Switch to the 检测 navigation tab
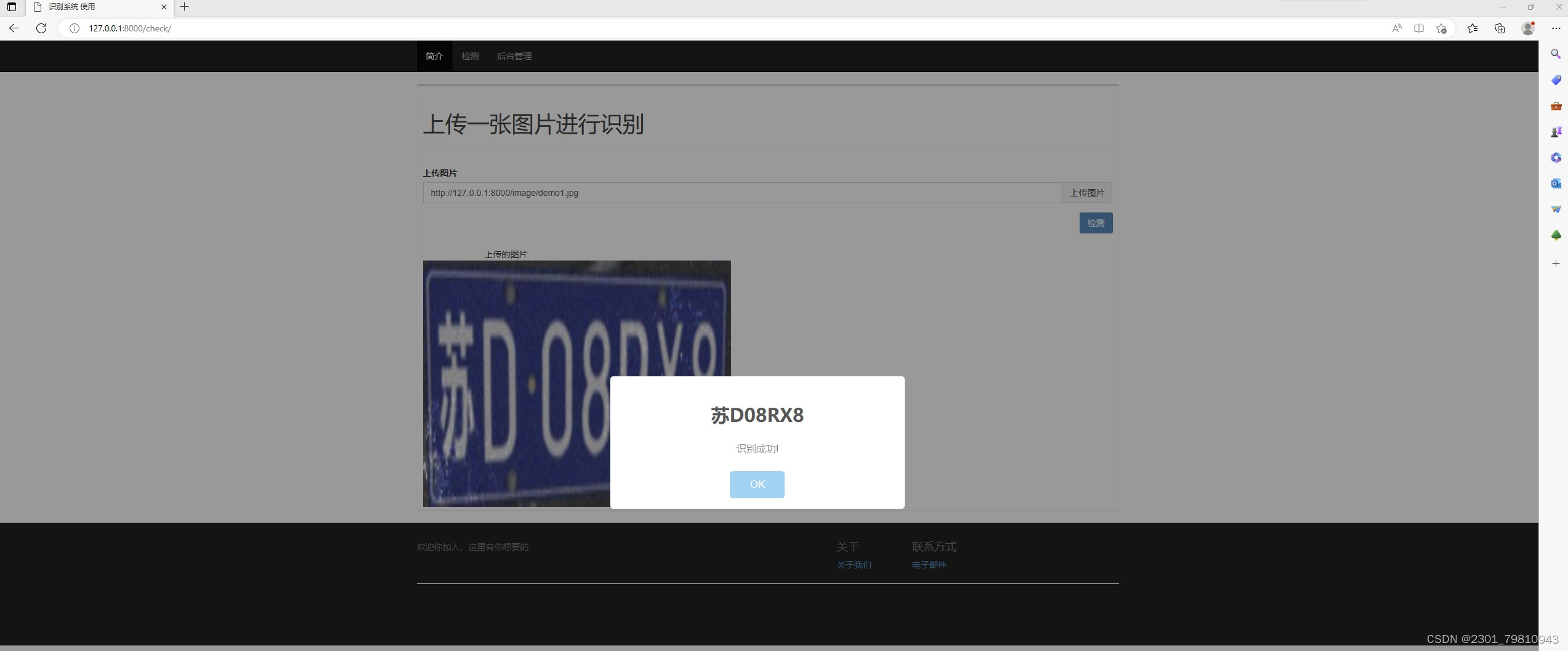Screen dimensions: 1568x651 coord(470,56)
